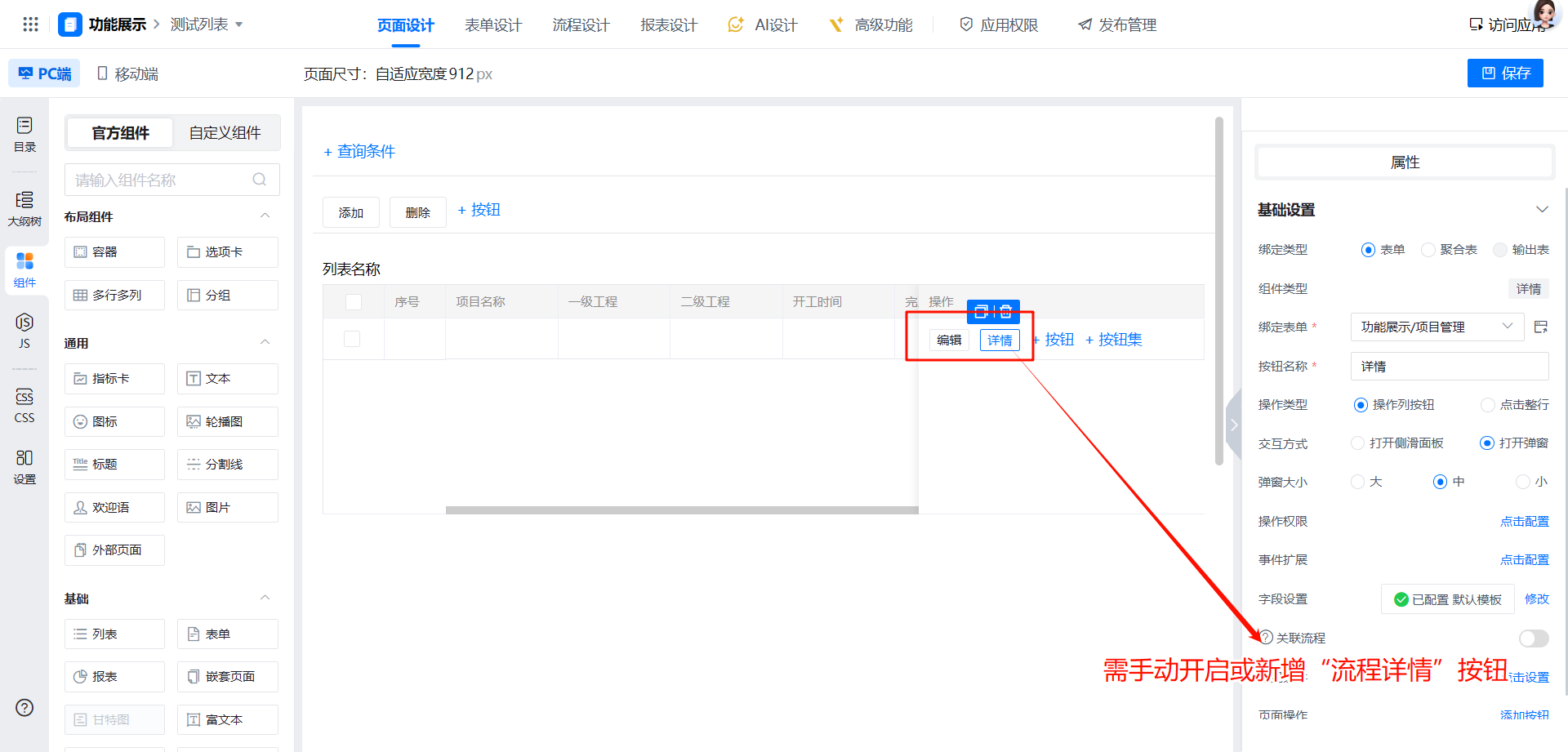Open the JS editor sidebar icon

tap(24, 330)
